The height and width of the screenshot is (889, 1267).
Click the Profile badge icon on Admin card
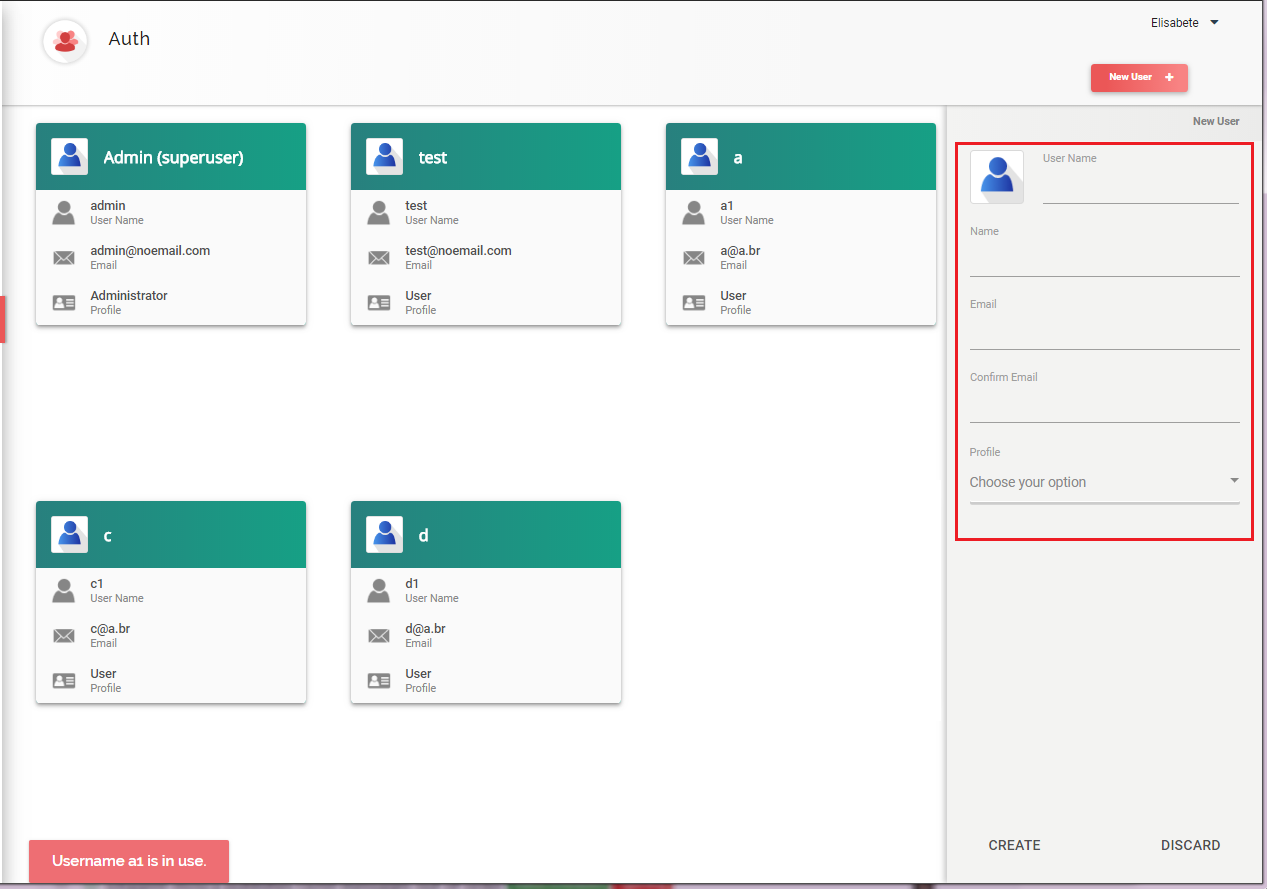pos(63,302)
